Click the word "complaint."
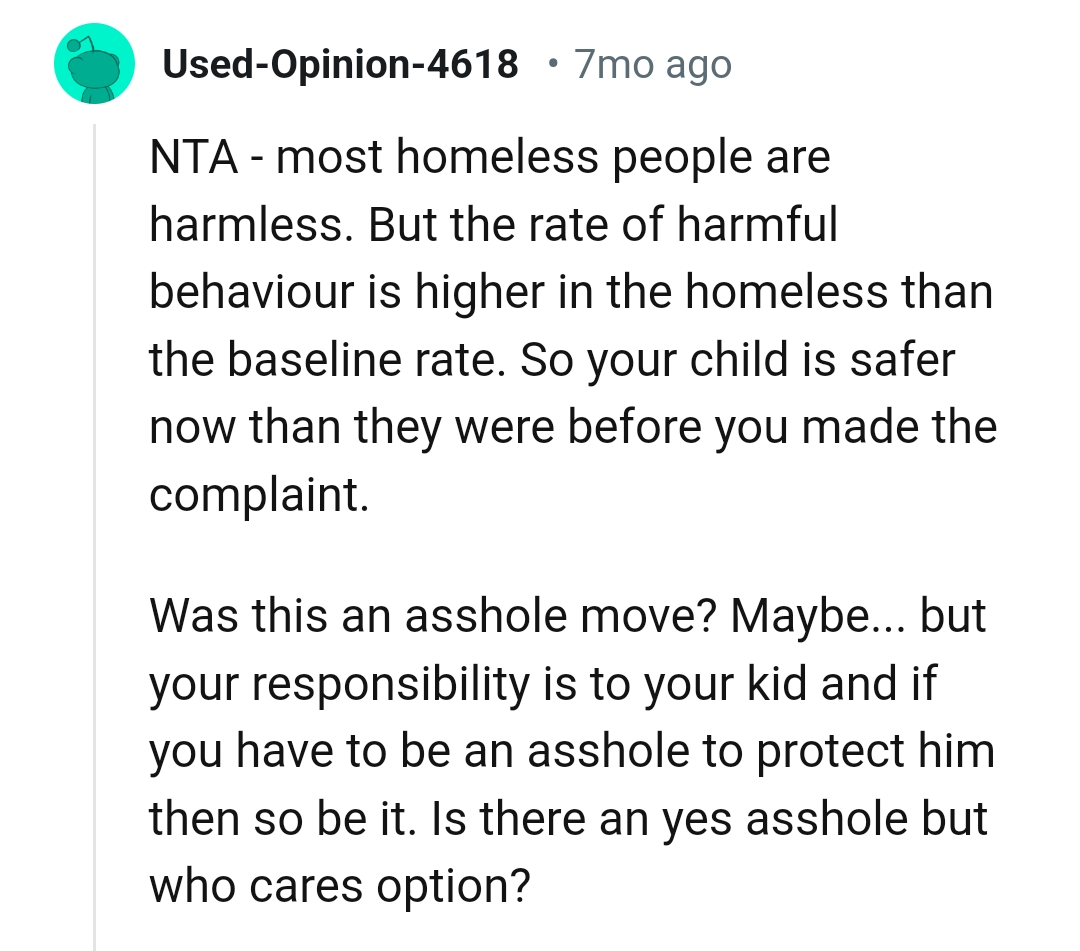 point(259,494)
